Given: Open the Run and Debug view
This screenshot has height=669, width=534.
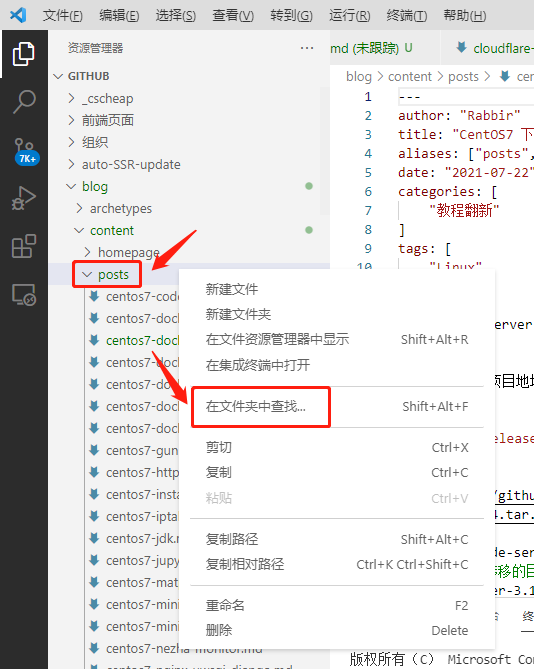Looking at the screenshot, I should point(24,198).
